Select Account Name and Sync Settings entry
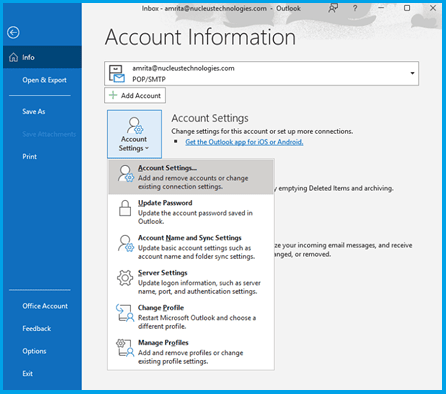 coord(191,247)
